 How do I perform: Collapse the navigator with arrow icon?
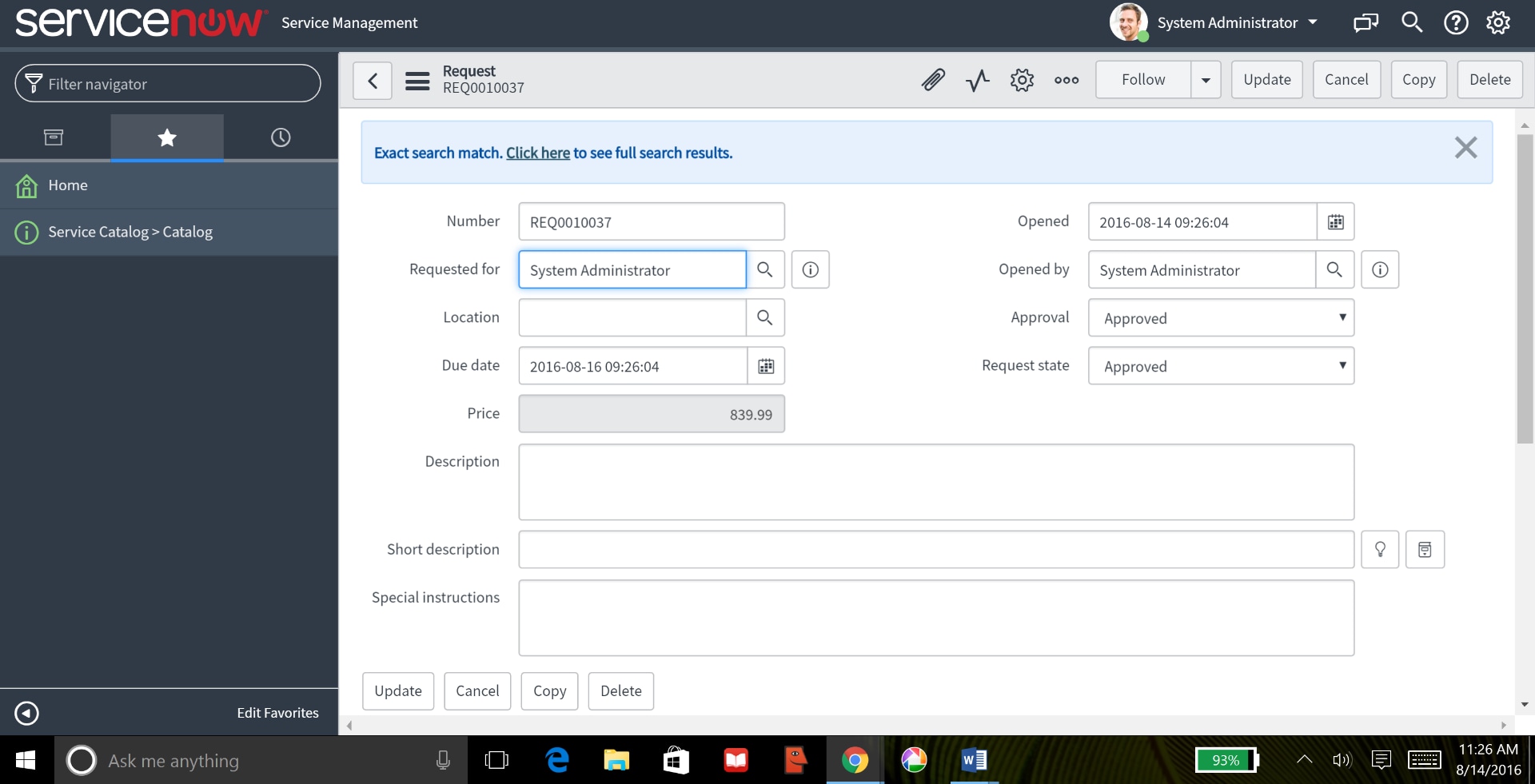pos(27,713)
